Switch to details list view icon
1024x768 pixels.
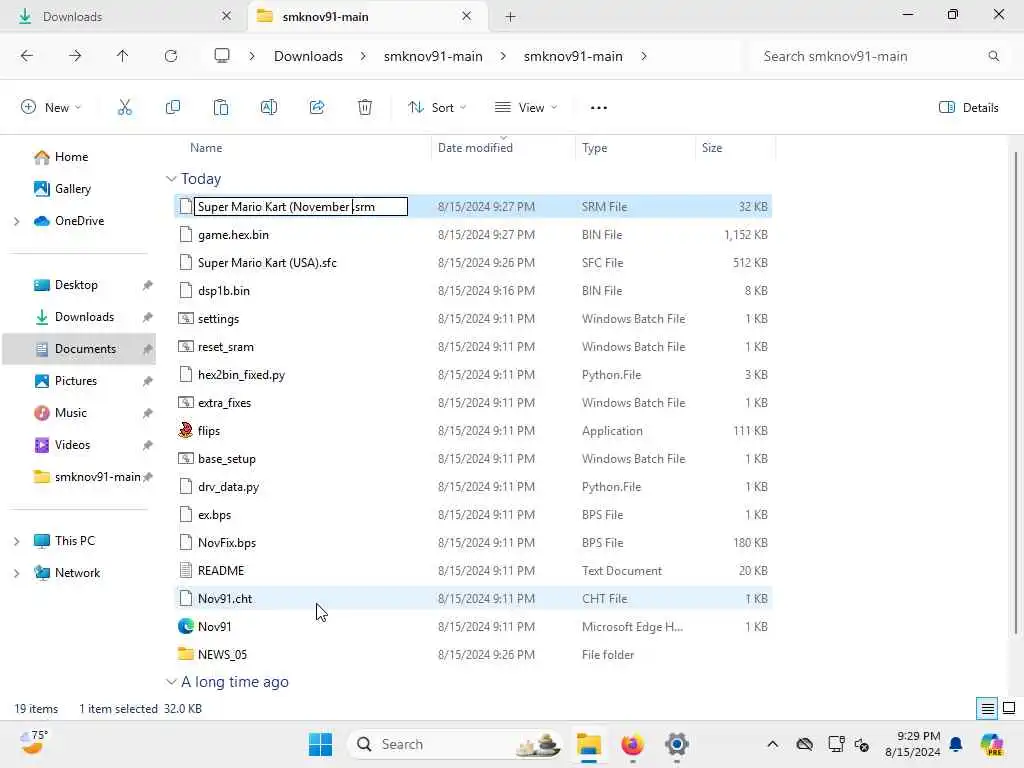tap(987, 709)
